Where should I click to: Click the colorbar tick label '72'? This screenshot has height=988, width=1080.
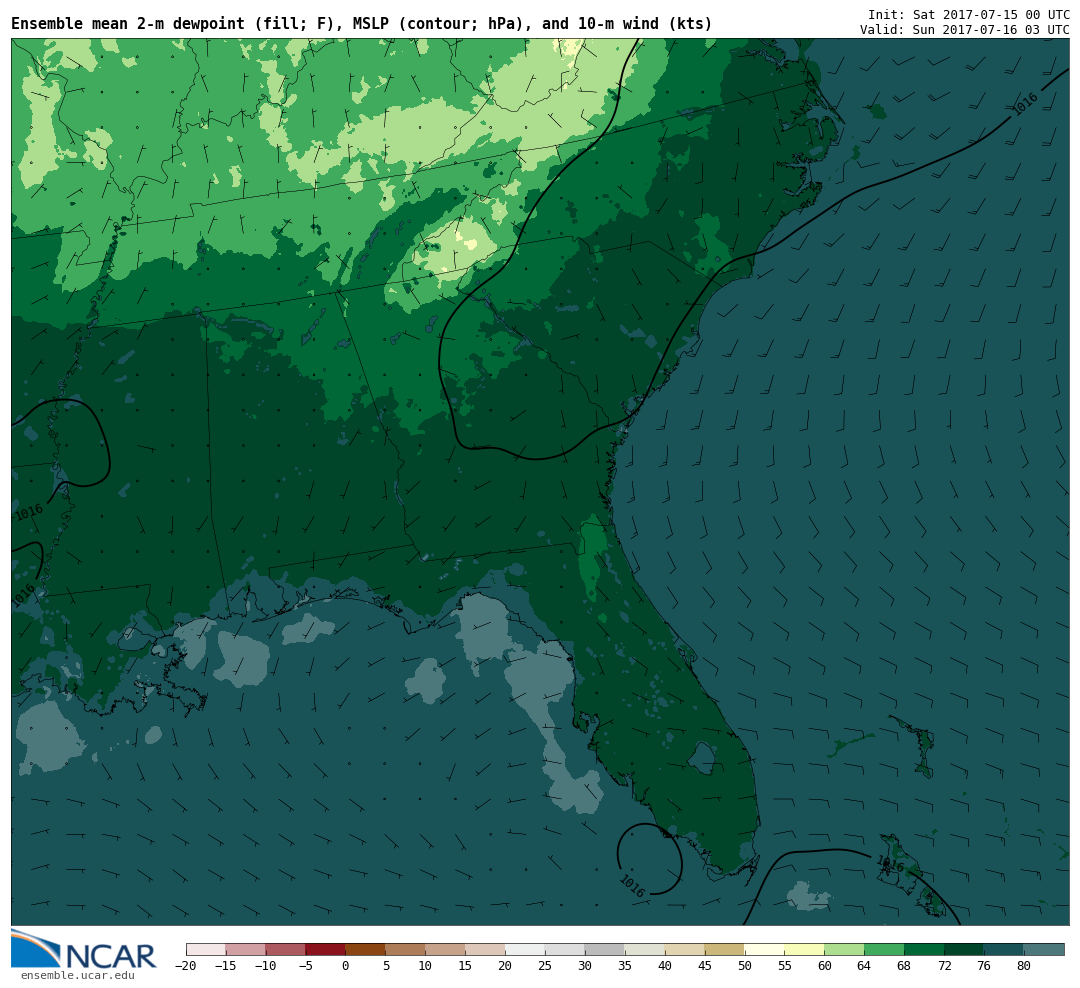945,966
